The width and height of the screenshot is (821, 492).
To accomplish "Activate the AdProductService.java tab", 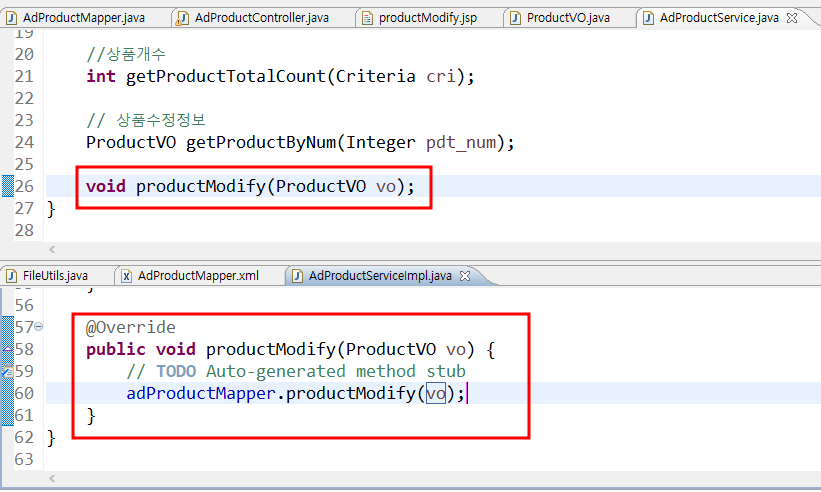I will pos(719,18).
